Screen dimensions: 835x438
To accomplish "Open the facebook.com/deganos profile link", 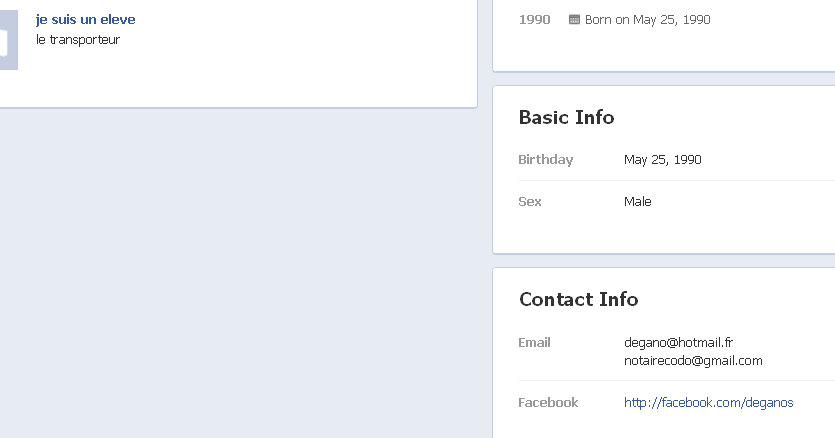I will pos(708,402).
